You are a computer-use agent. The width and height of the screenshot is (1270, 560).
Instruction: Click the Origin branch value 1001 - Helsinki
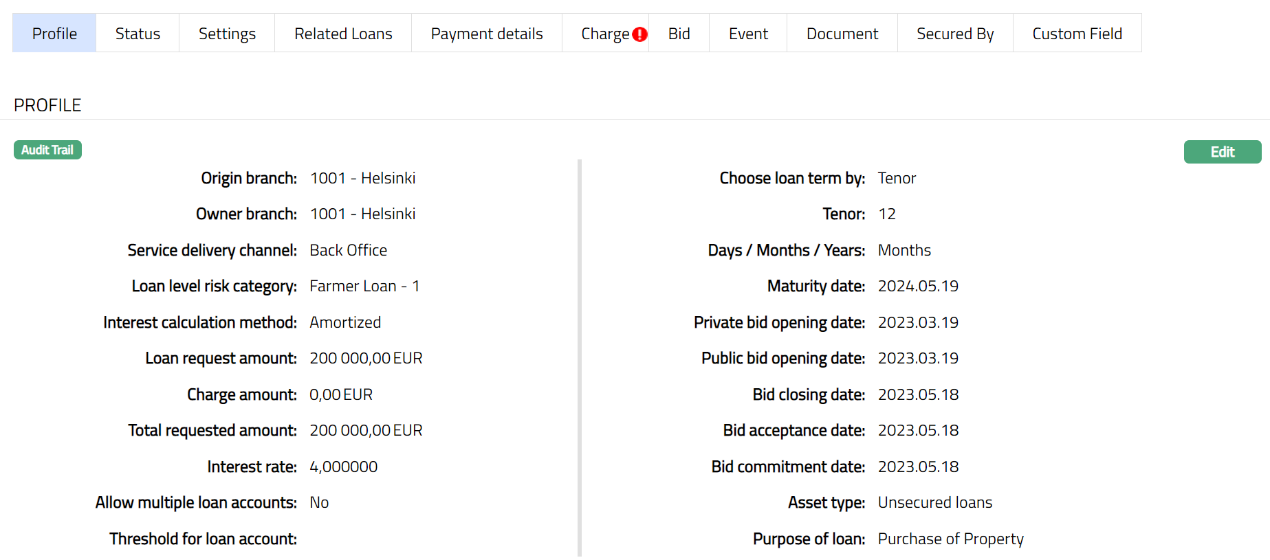pos(362,178)
